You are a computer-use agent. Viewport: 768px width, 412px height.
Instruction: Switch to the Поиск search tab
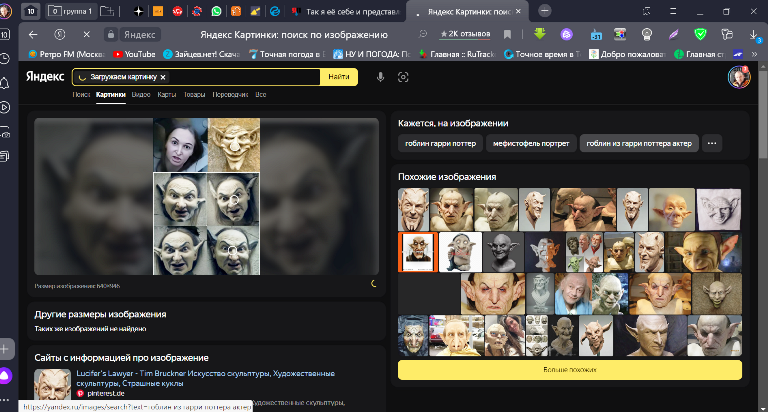[81, 95]
